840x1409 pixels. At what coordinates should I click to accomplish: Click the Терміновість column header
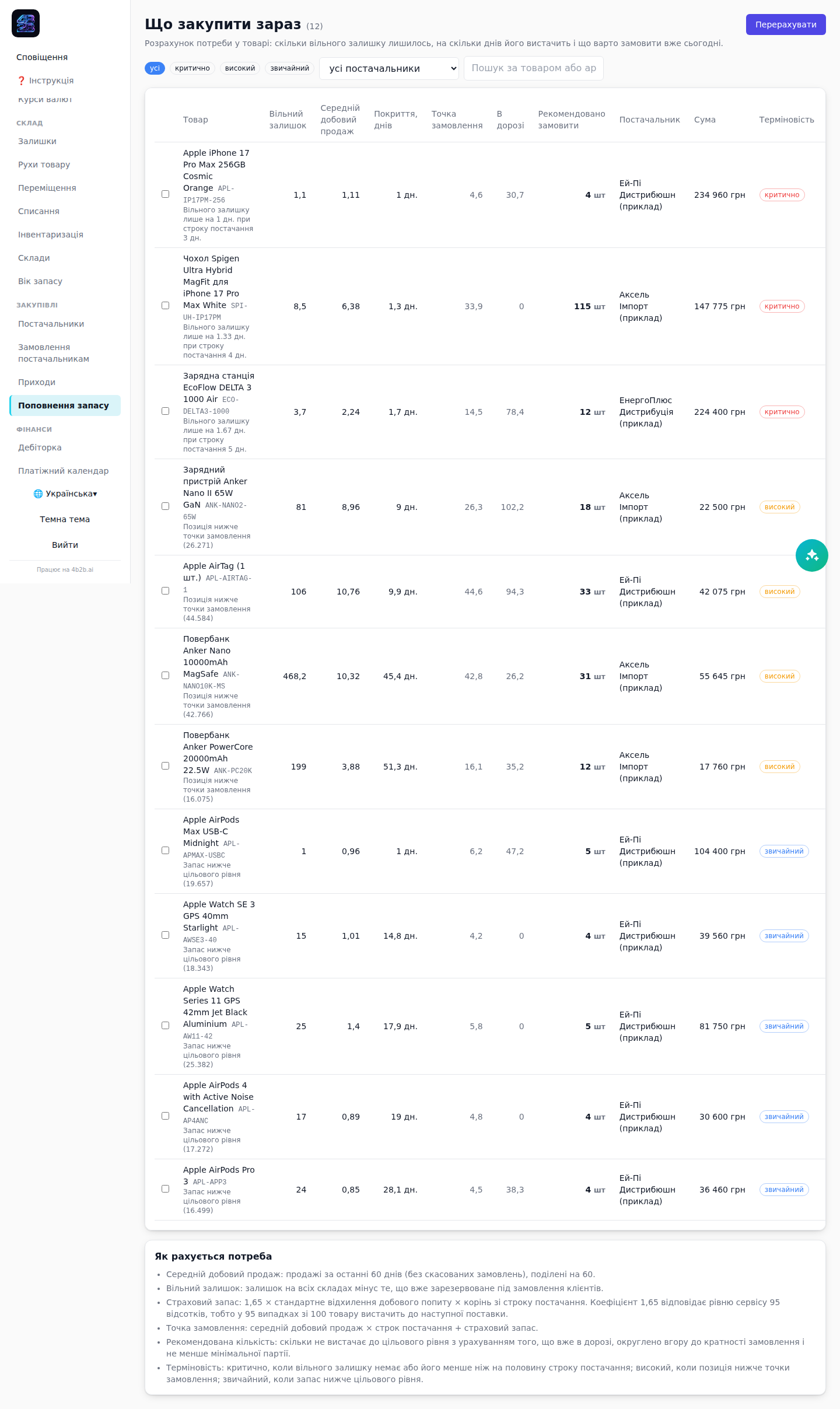(786, 120)
